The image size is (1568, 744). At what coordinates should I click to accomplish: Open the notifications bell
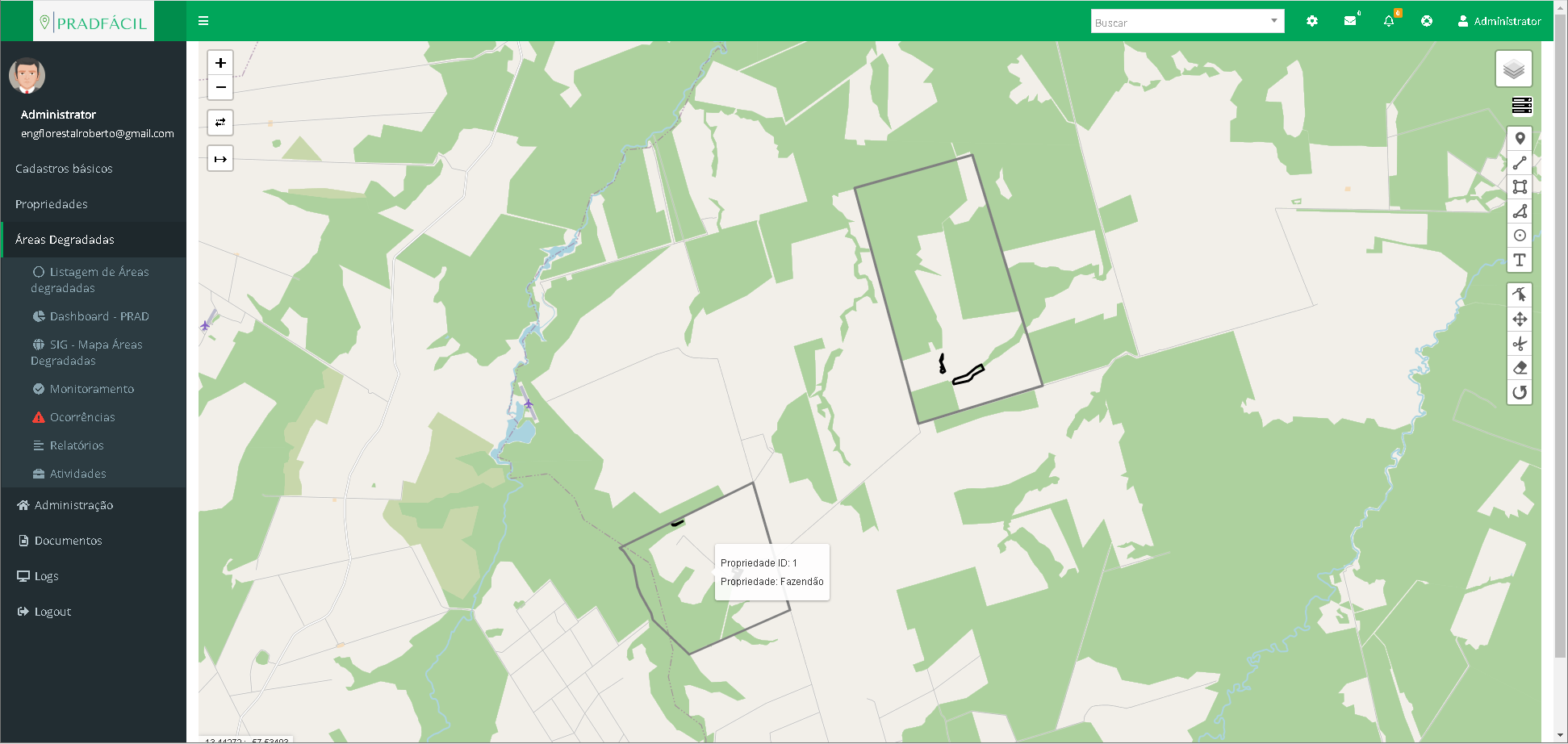coord(1389,21)
